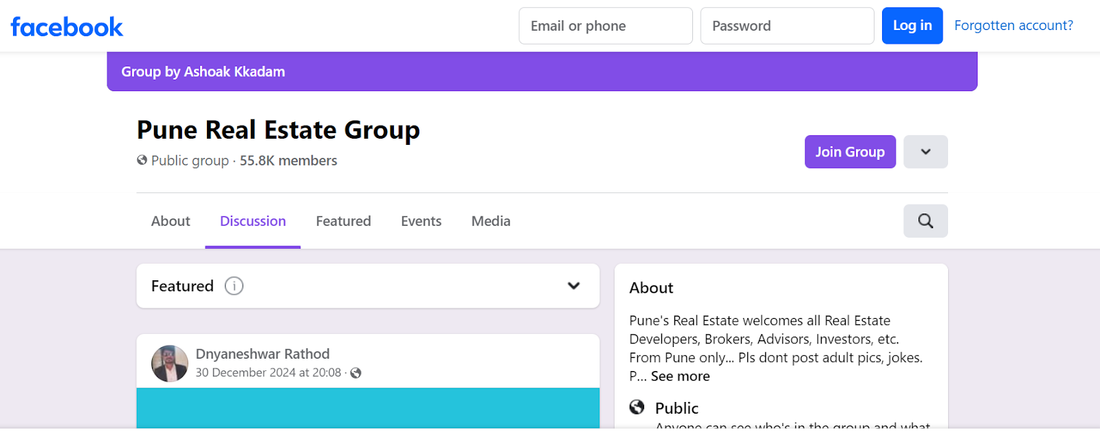Click the Featured info icon
The height and width of the screenshot is (432, 1100).
234,286
